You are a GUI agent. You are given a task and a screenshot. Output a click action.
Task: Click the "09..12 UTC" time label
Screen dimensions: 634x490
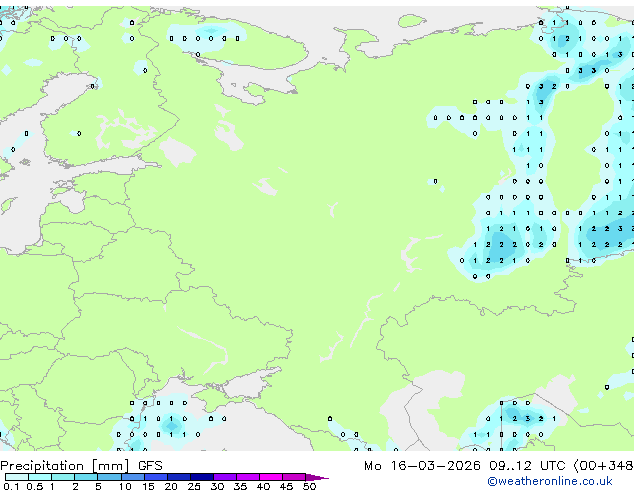(x=527, y=466)
